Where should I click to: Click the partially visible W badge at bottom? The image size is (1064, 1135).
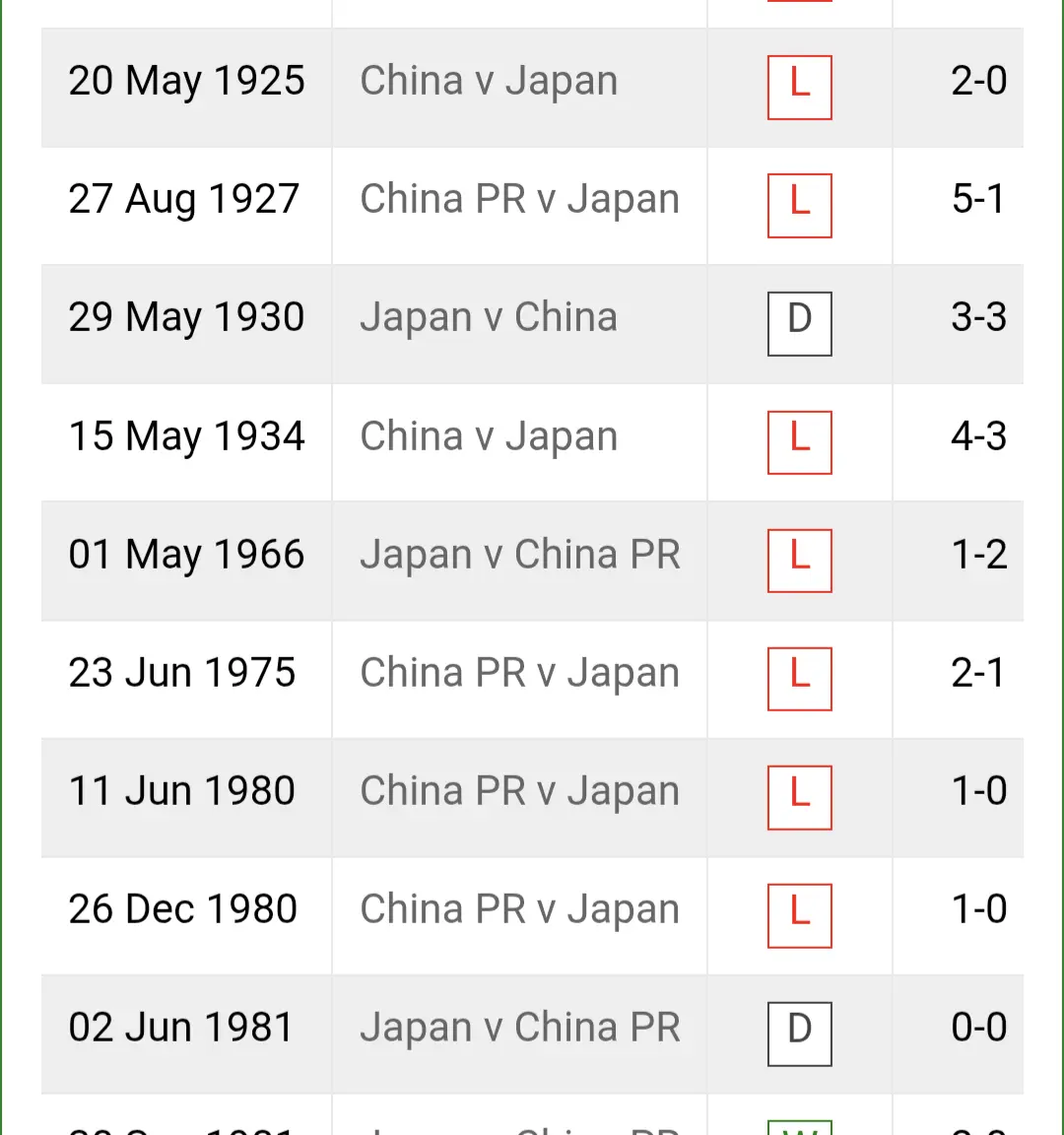[799, 1127]
